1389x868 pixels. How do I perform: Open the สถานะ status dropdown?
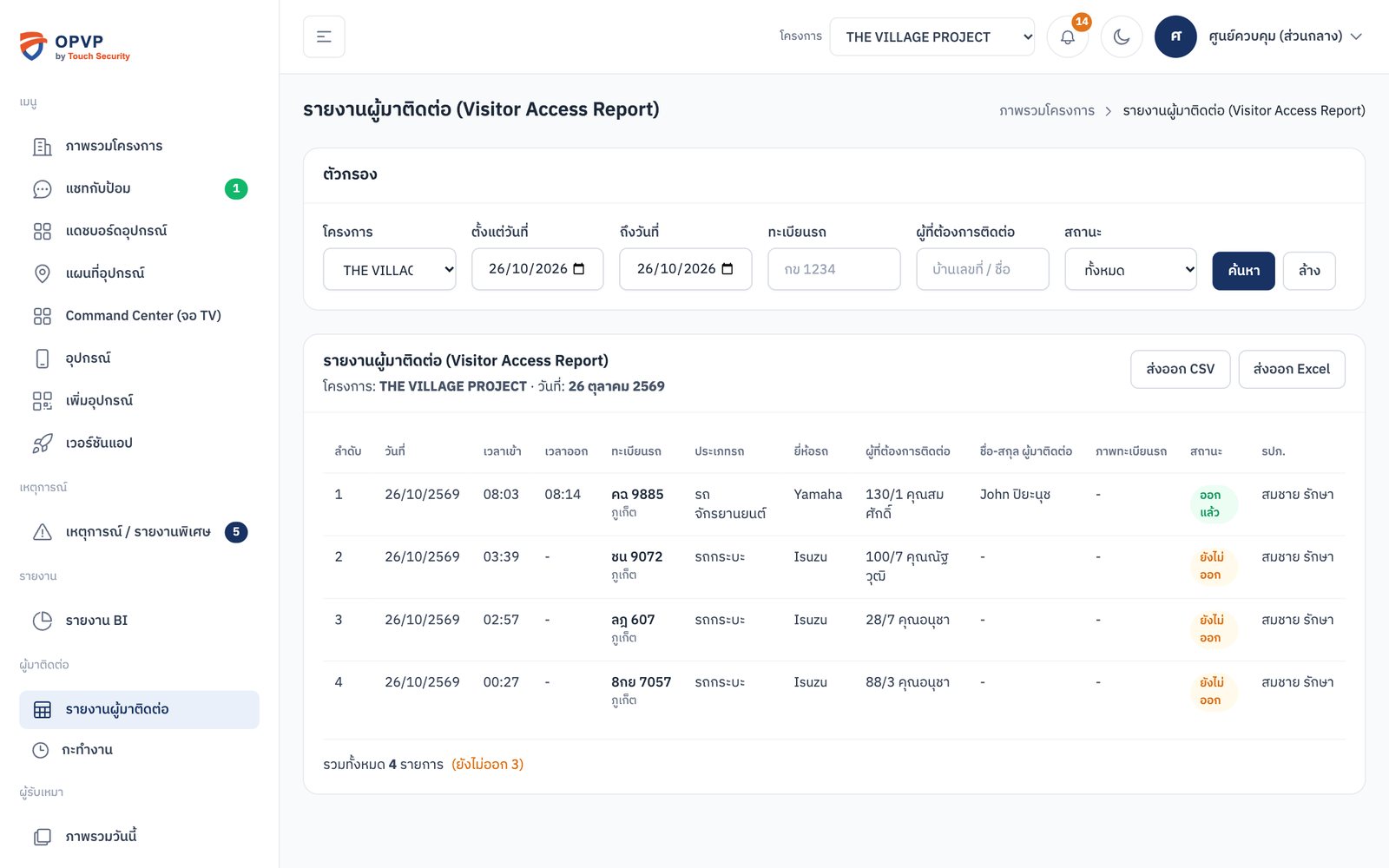[1131, 270]
